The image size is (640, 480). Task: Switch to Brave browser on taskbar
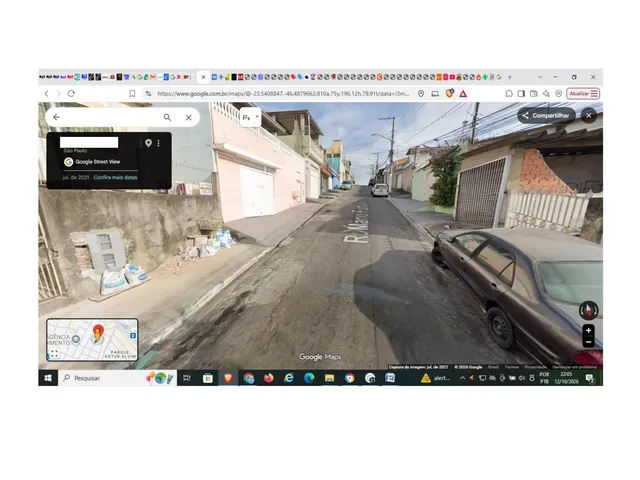click(228, 378)
